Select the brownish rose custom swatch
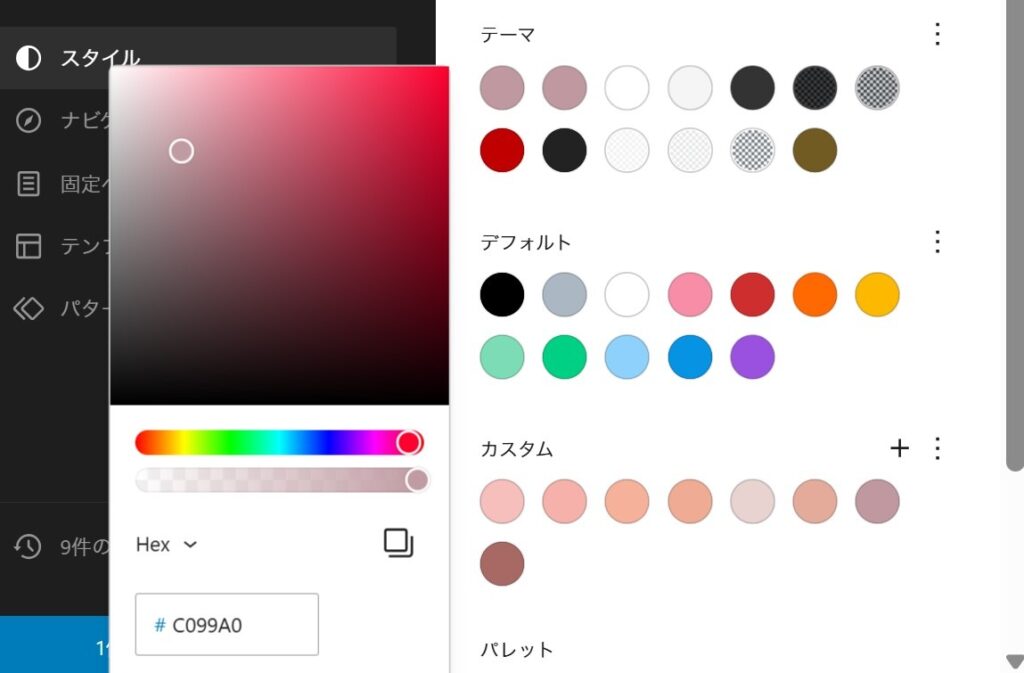 pos(502,564)
